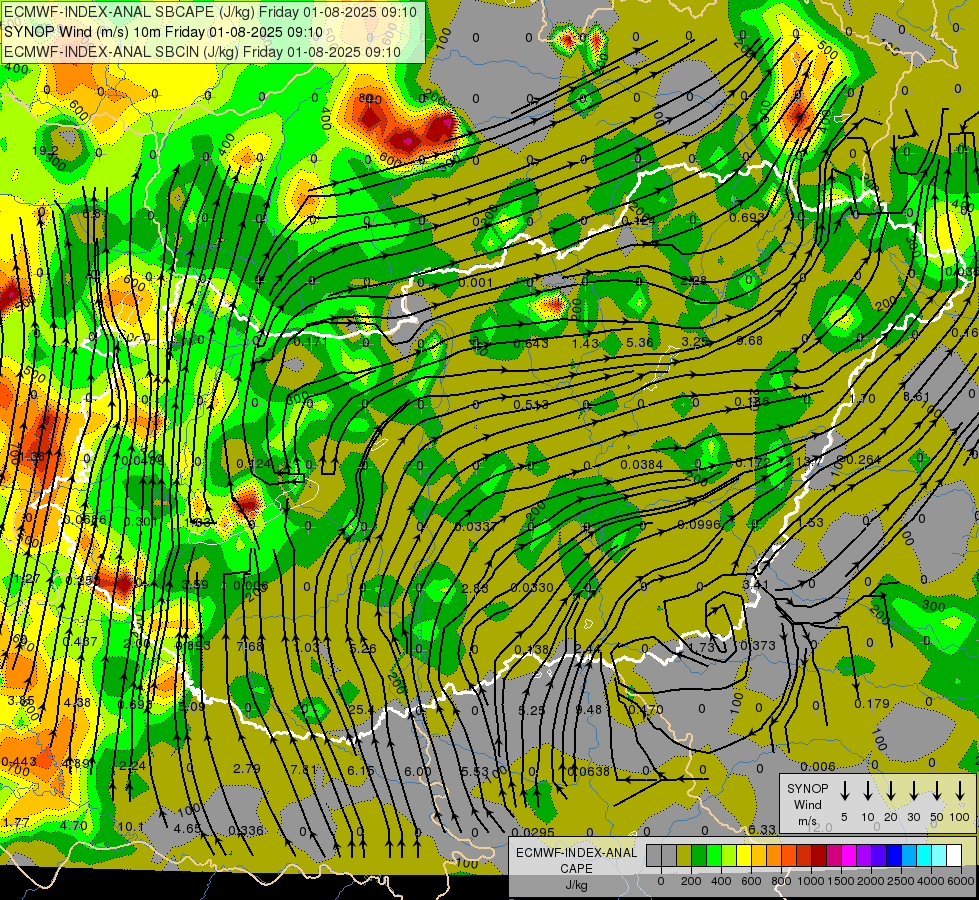
Task: Pick the bright cyan CAPE legend swatch
Action: point(923,856)
